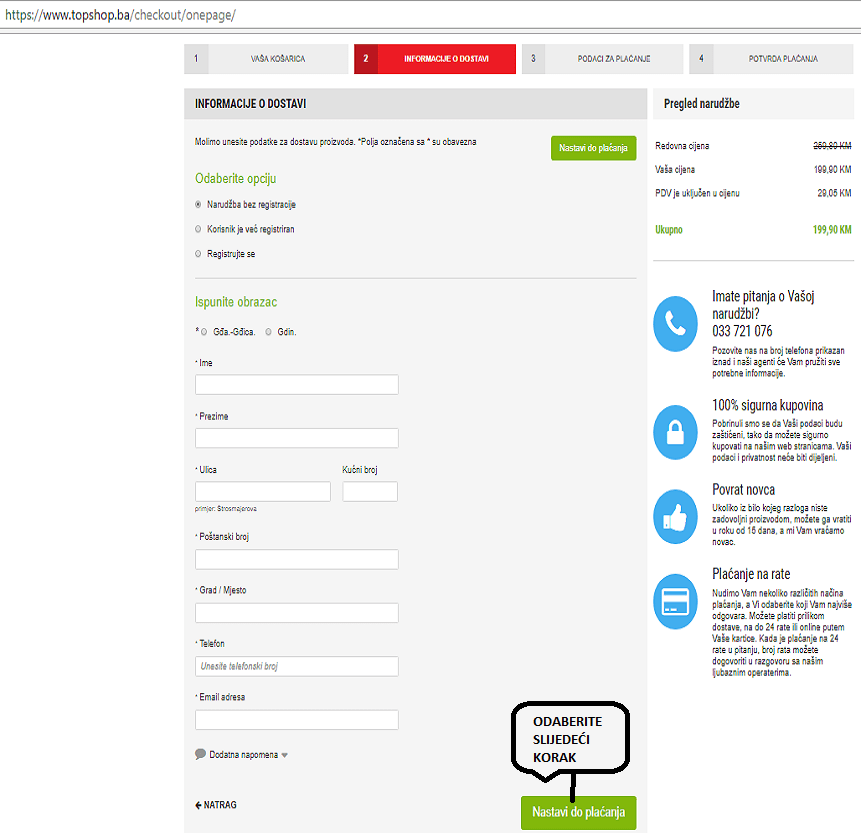Click inside the Prezime input field
861x833 pixels.
pyautogui.click(x=297, y=438)
